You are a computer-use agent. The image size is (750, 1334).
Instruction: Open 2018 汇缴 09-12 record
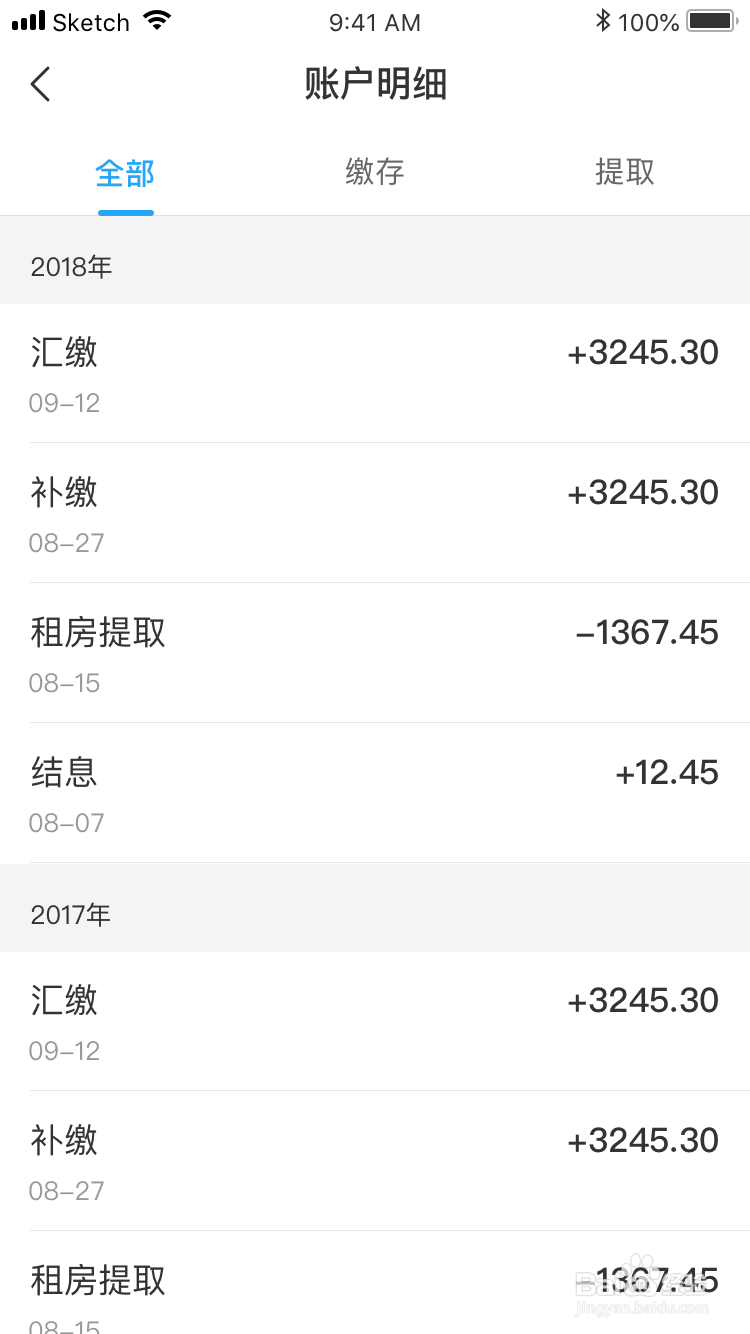pos(375,373)
